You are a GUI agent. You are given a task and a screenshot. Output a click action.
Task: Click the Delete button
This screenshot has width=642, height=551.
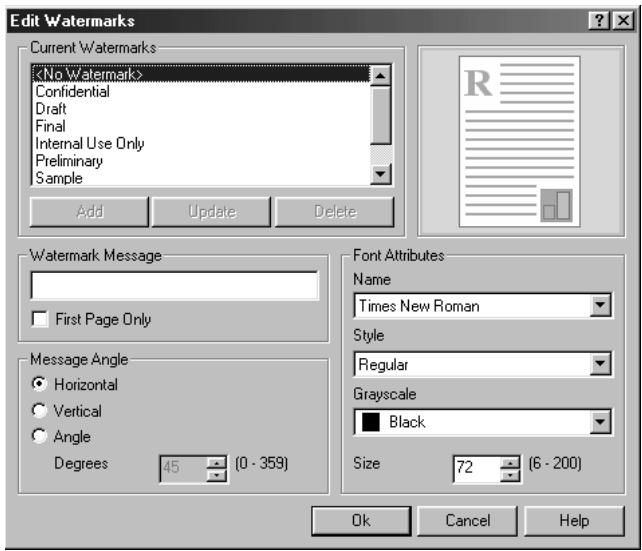335,212
